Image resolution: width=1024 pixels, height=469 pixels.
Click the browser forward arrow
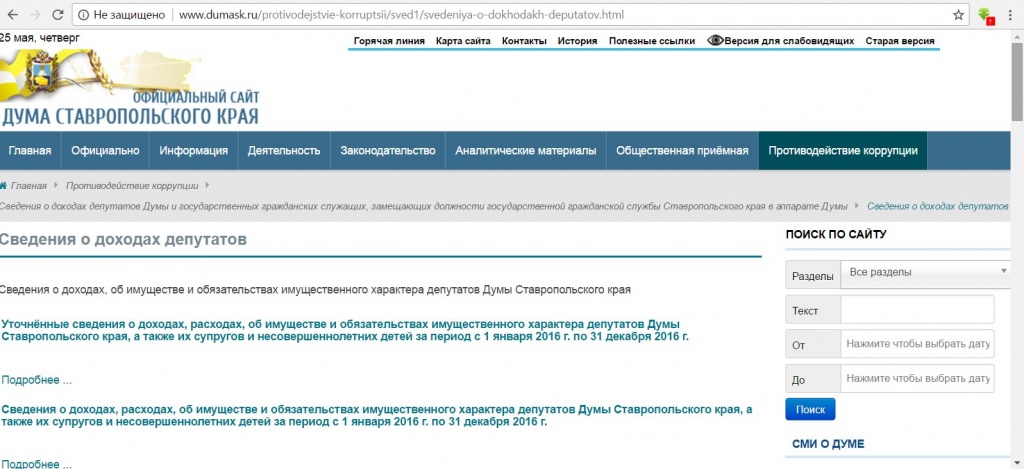pyautogui.click(x=35, y=14)
